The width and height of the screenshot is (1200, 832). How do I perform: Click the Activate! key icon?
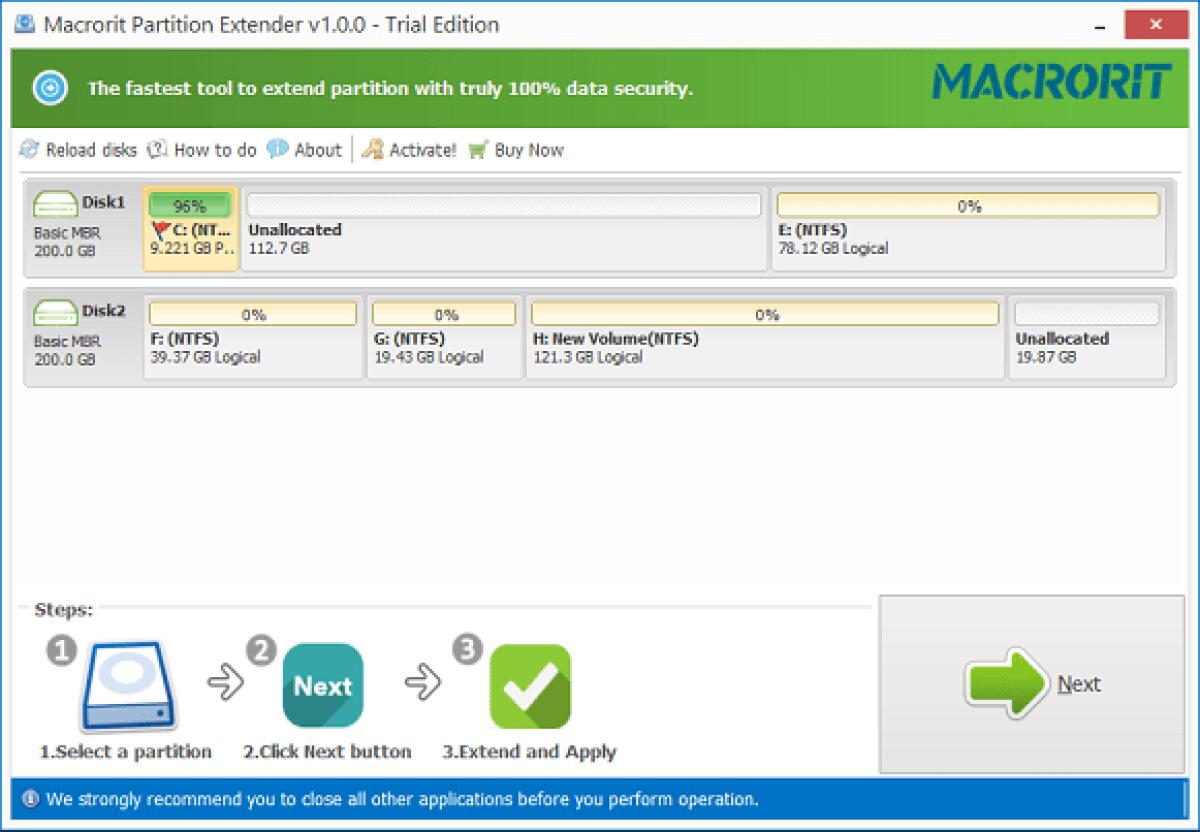click(372, 150)
